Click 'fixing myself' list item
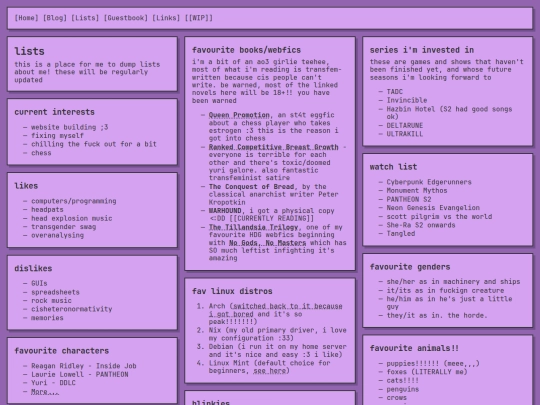Screen dimensions: 540x405 57,136
